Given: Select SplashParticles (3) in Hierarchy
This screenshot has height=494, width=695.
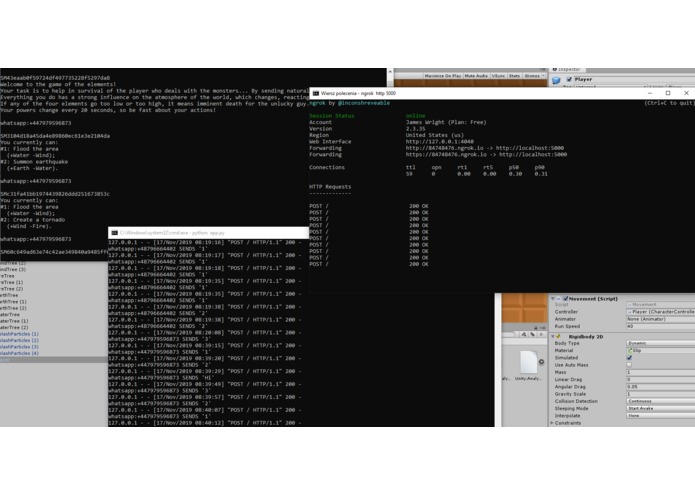Looking at the screenshot, I should click(19, 347).
